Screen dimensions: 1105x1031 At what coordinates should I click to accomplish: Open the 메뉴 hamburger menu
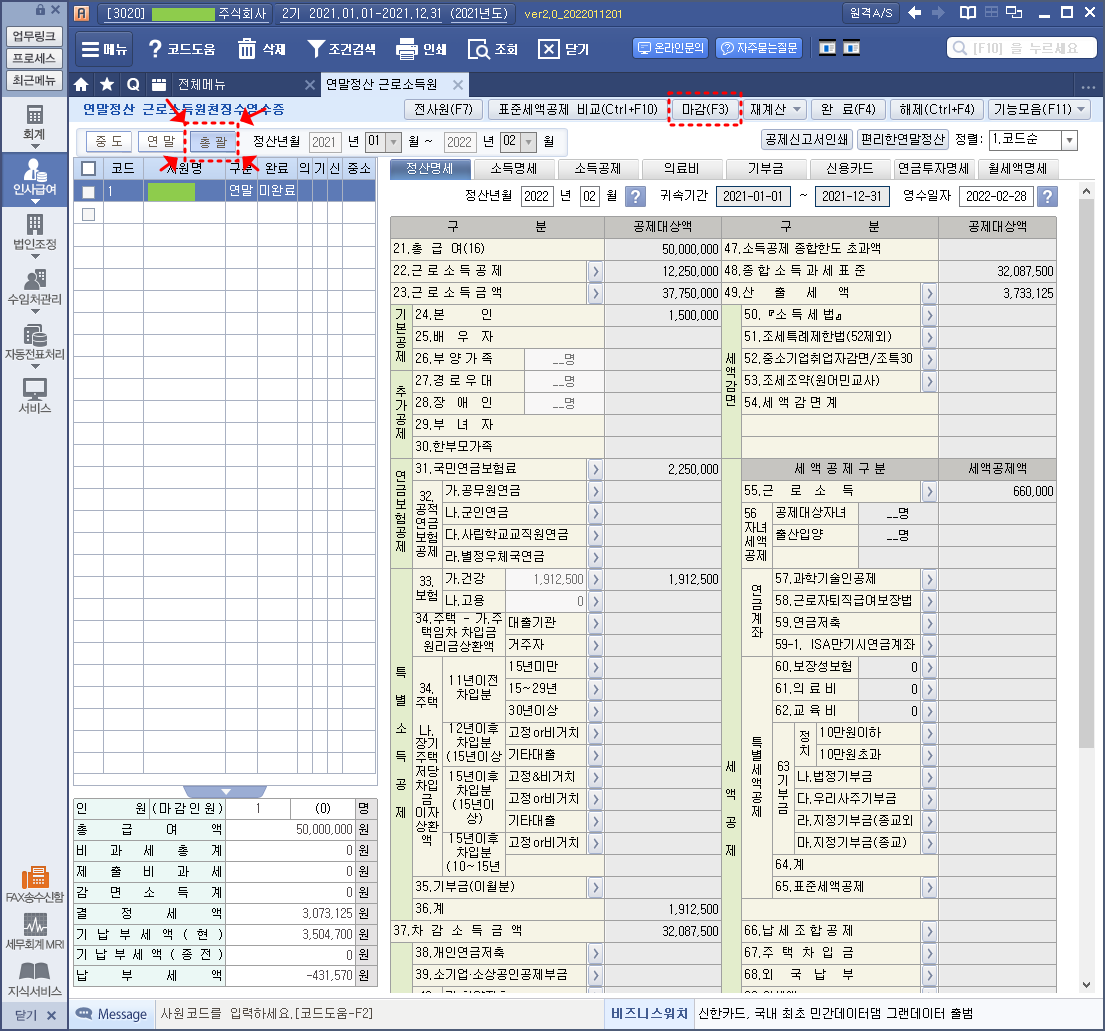[104, 49]
